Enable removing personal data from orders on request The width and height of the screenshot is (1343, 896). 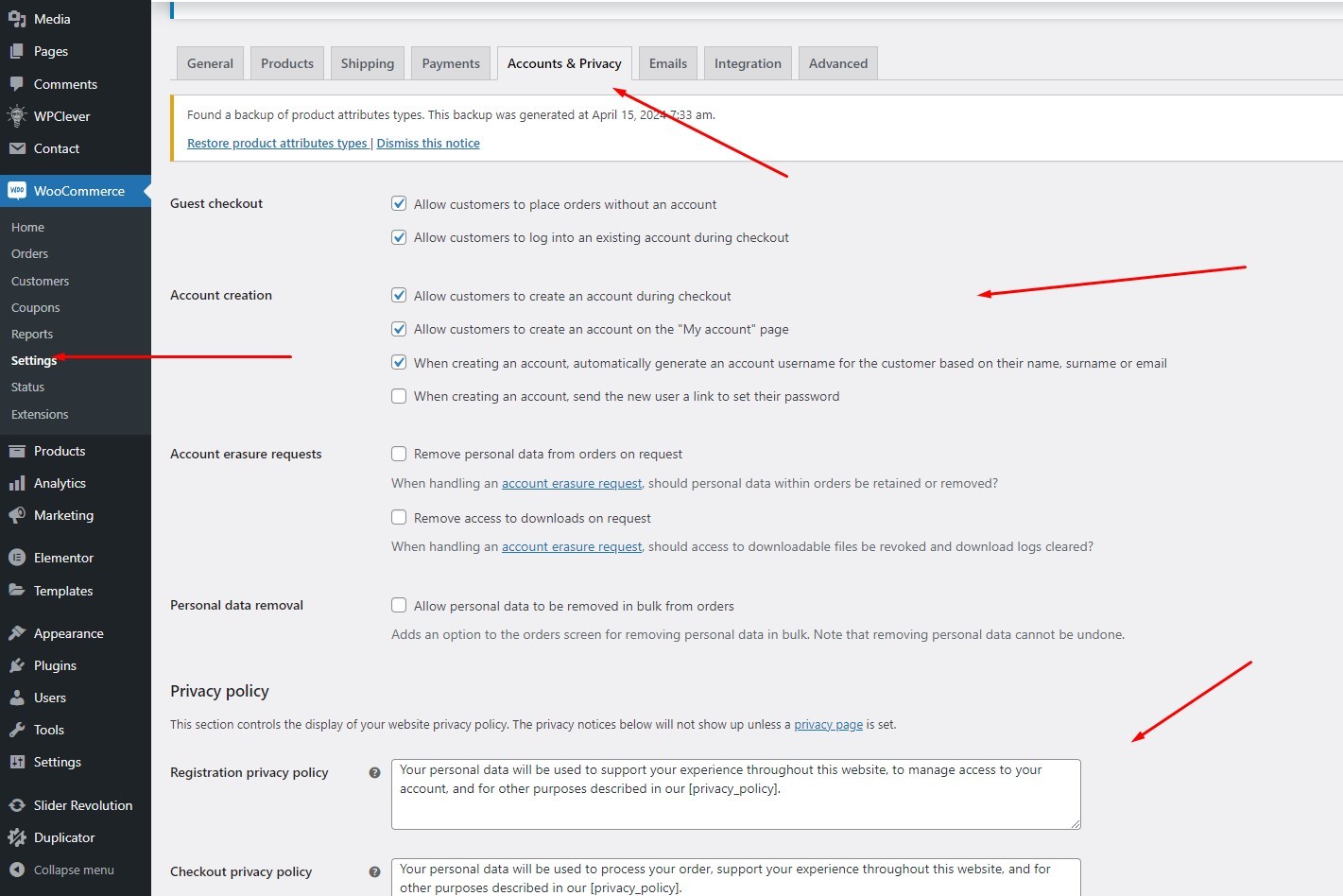[399, 454]
